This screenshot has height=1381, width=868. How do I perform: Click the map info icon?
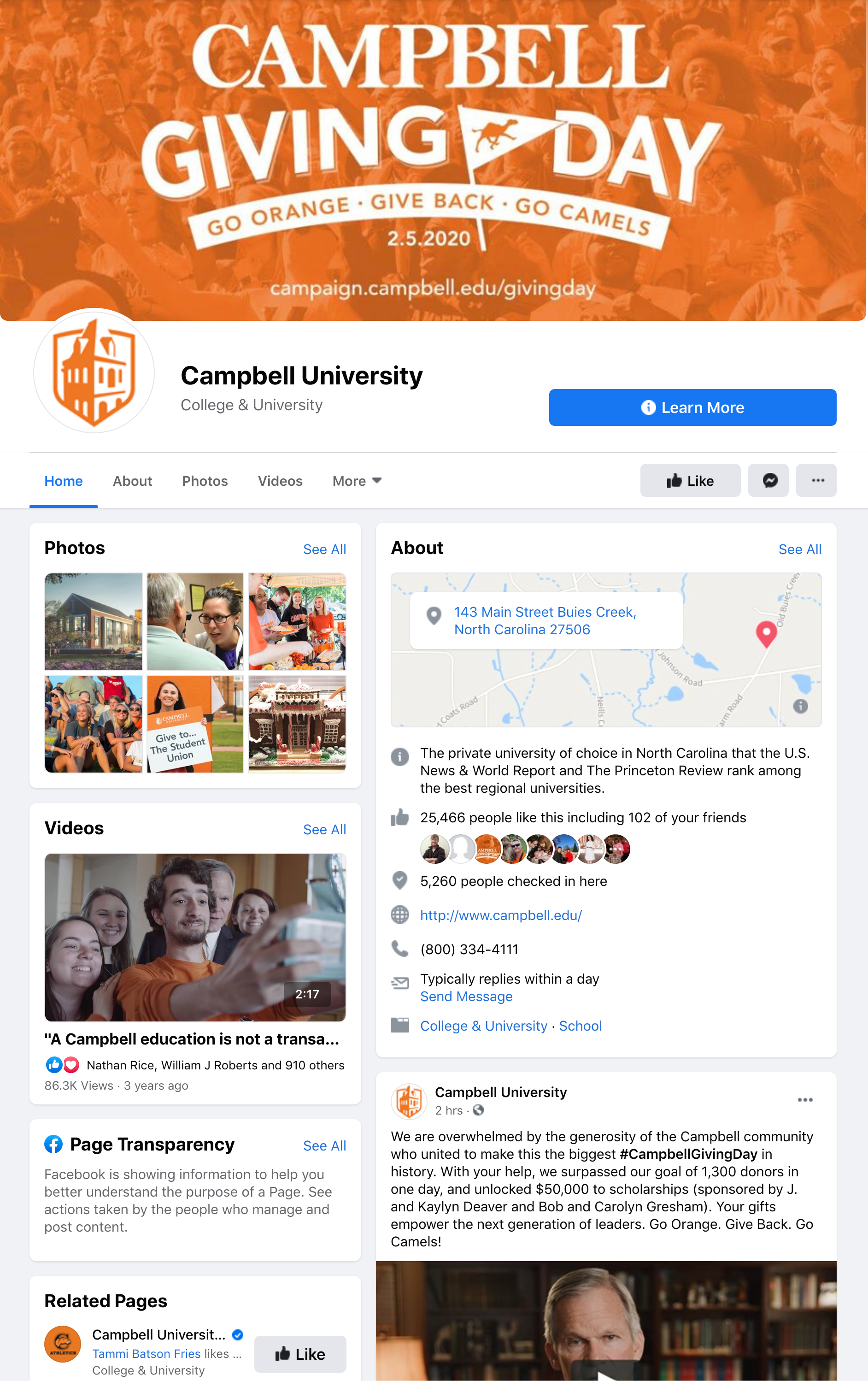(x=800, y=706)
